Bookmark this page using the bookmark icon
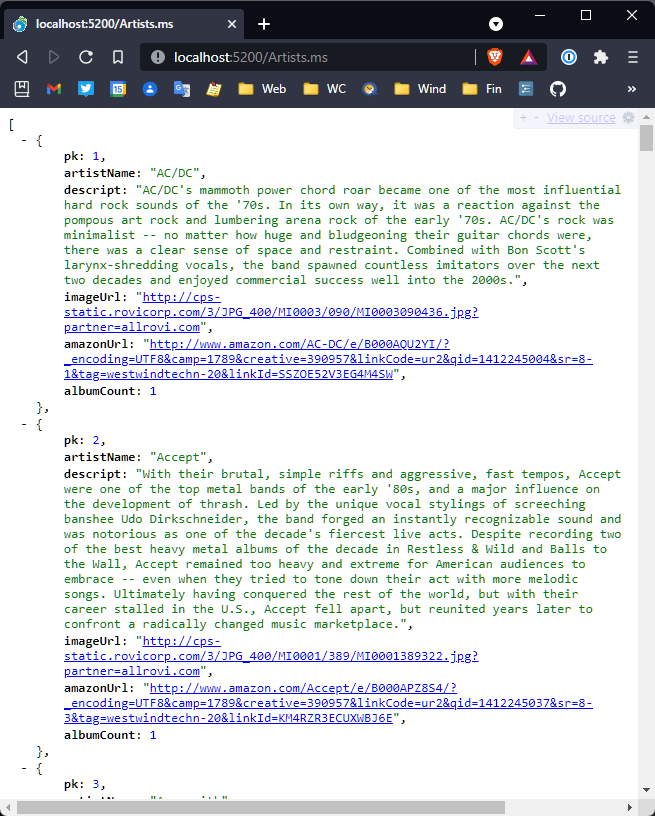655x816 pixels. coord(118,57)
